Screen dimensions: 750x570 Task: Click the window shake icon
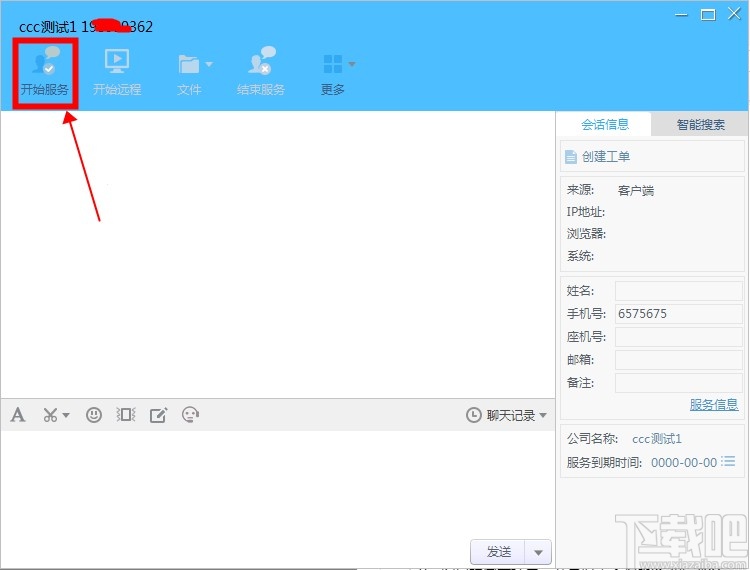click(x=126, y=415)
